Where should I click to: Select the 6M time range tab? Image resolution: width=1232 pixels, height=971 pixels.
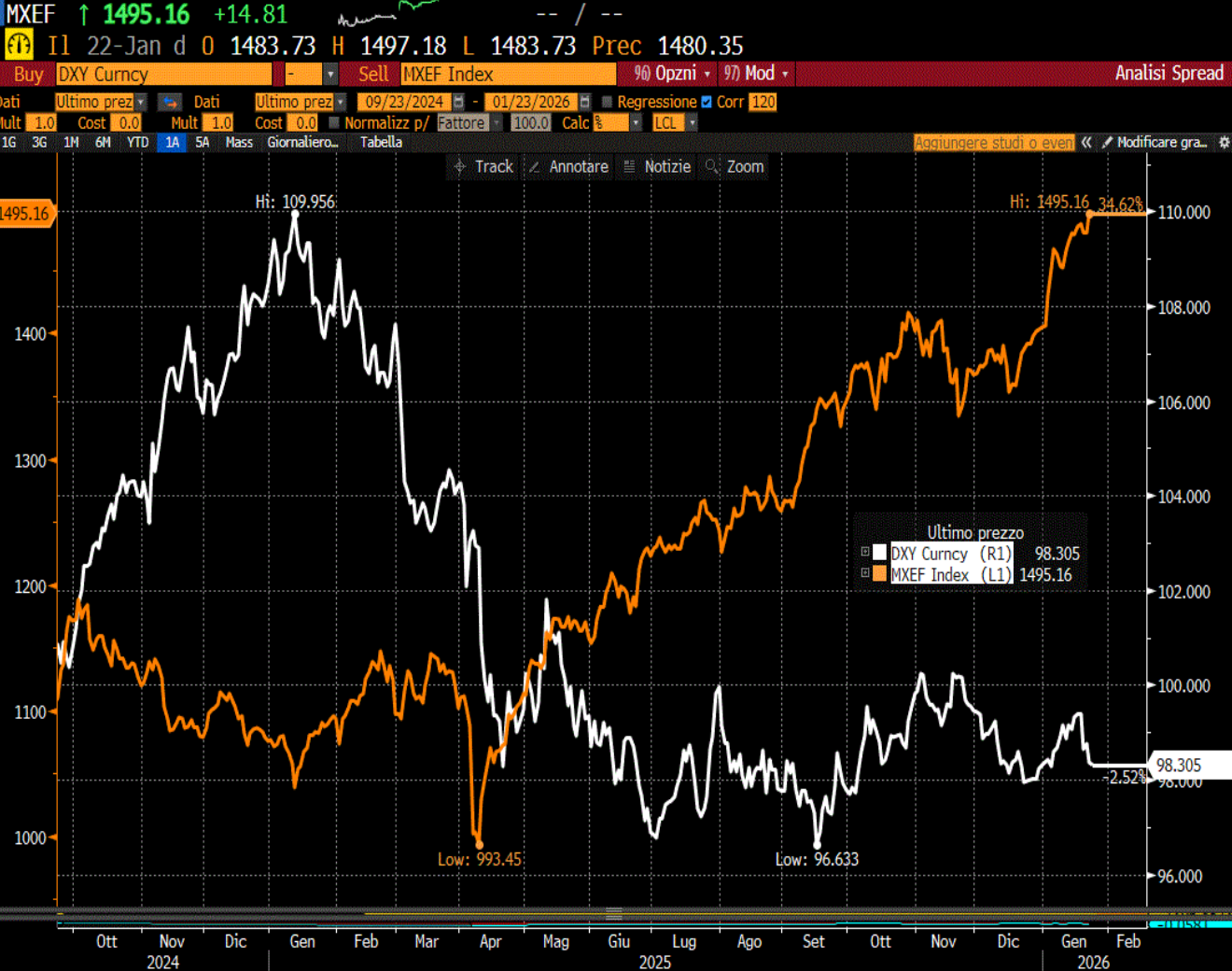click(x=103, y=142)
